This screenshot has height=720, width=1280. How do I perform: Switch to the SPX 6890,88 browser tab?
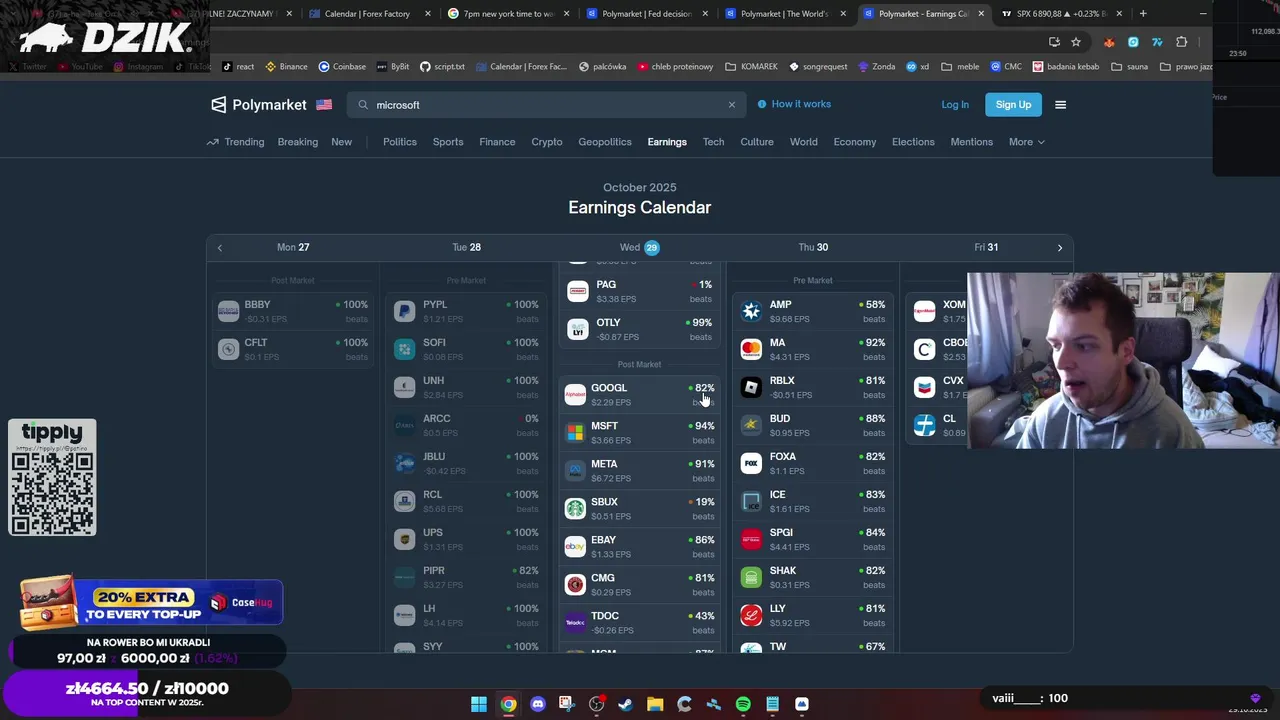pyautogui.click(x=1063, y=14)
